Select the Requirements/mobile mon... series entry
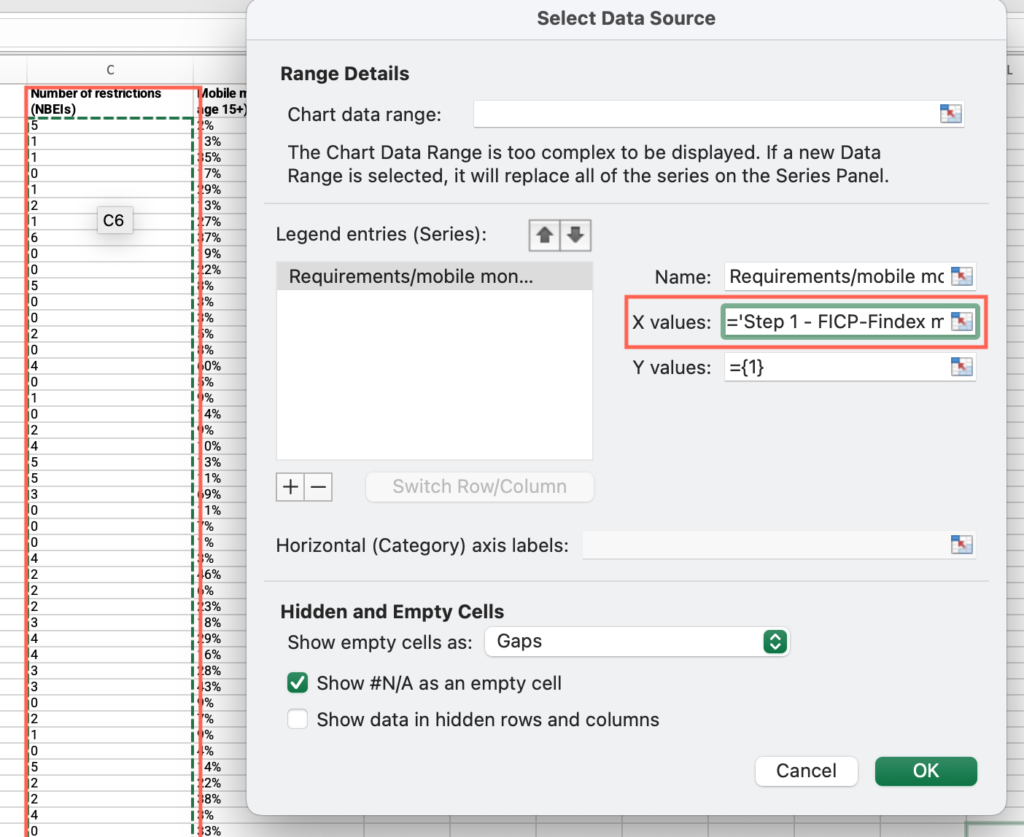 [434, 277]
